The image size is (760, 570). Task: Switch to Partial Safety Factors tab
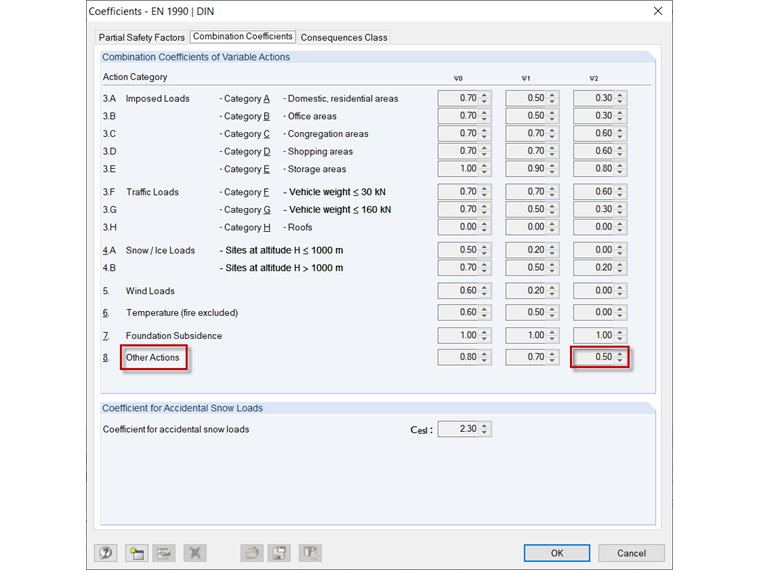[x=142, y=37]
